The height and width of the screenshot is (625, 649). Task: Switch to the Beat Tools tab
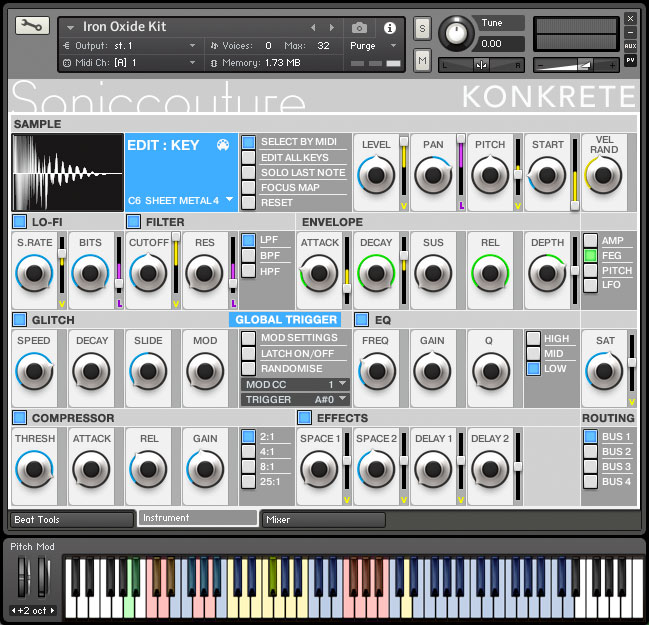(71, 520)
